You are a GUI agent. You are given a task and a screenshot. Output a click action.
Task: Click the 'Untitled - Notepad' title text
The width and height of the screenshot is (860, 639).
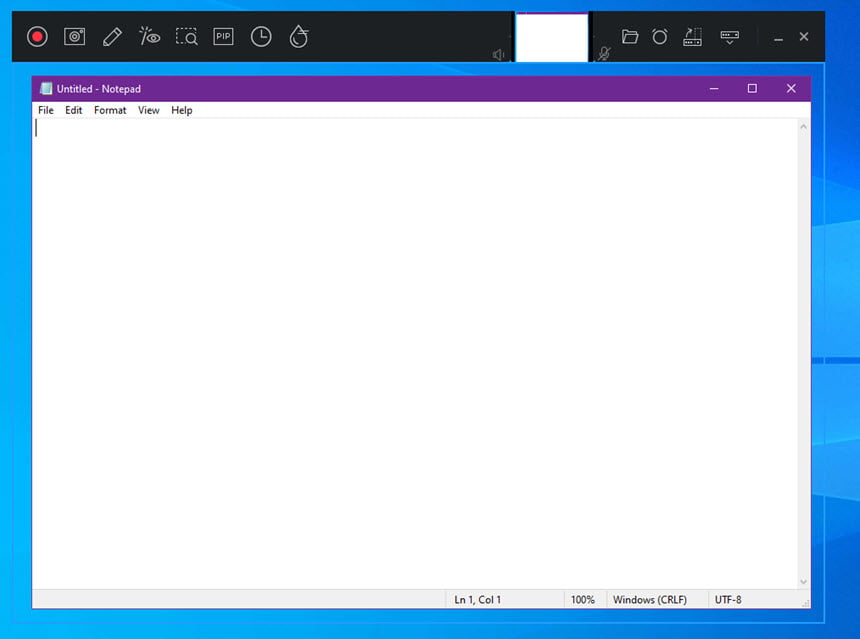99,89
